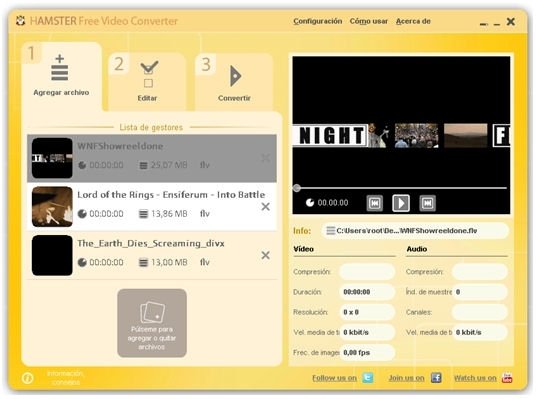
Task: Open the Join us on link
Action: coord(406,378)
